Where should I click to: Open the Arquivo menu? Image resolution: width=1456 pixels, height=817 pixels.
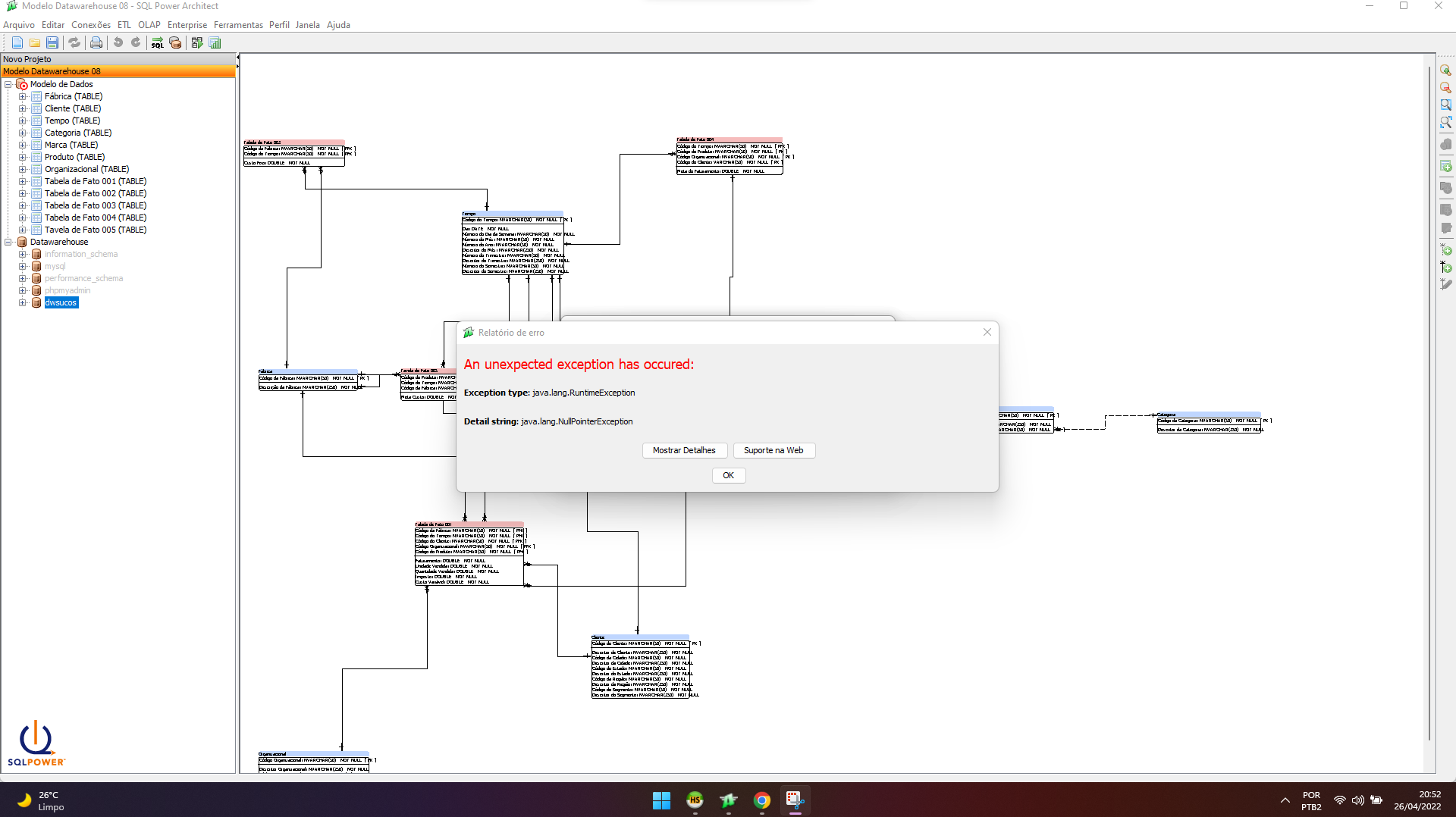19,25
